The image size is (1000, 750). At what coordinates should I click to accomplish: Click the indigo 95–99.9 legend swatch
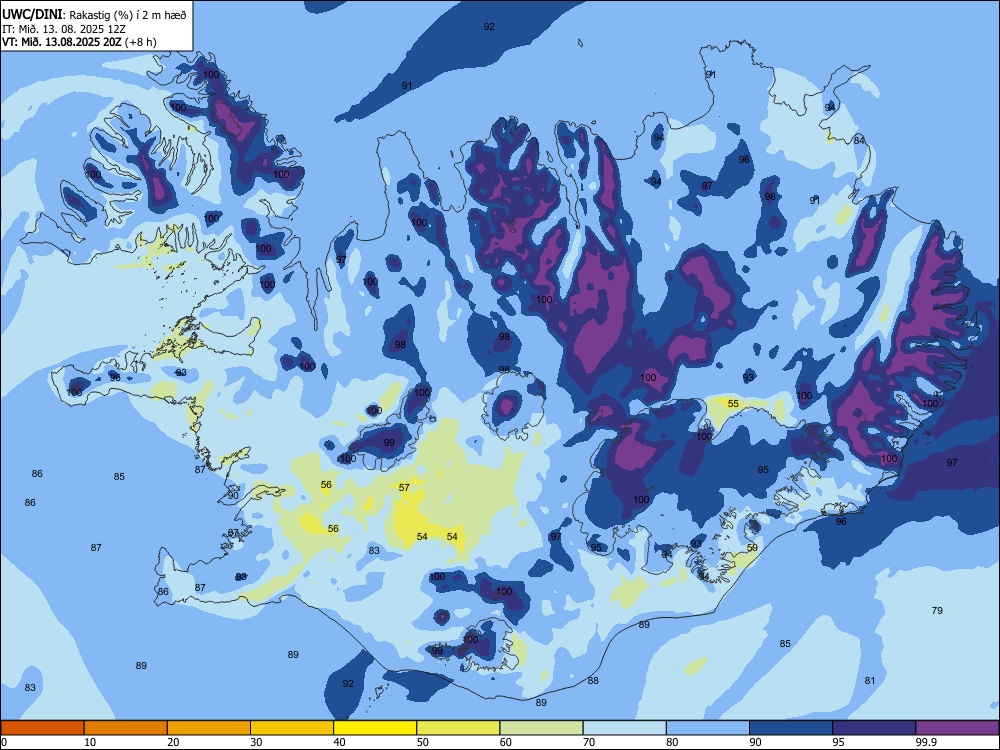tap(874, 728)
